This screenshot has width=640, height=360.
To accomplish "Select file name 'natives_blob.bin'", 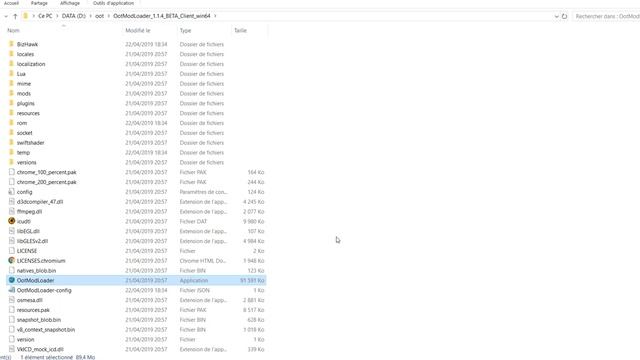I will click(36, 271).
